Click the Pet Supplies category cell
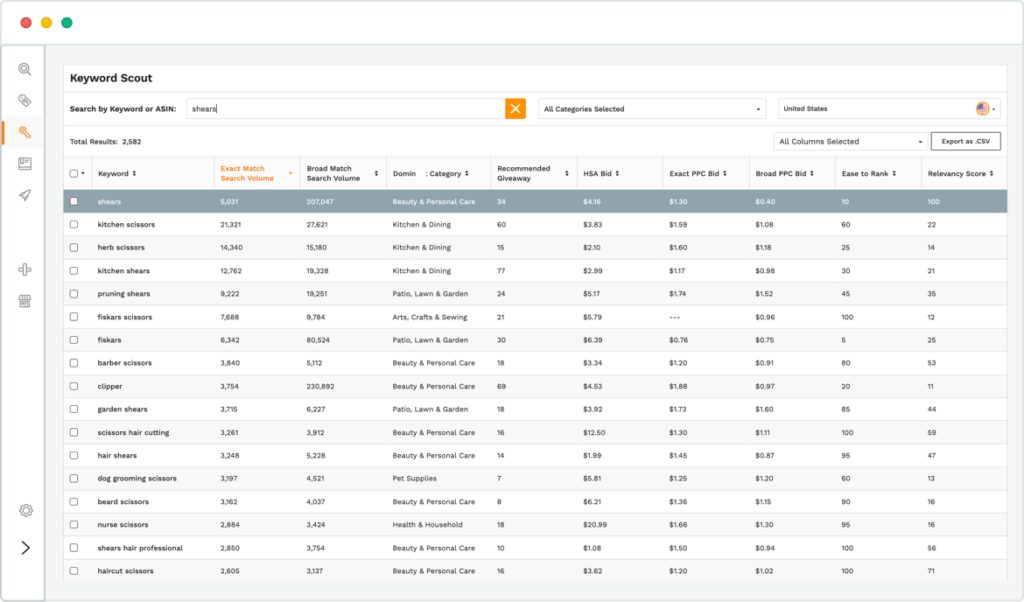The height and width of the screenshot is (602, 1024). pyautogui.click(x=415, y=479)
